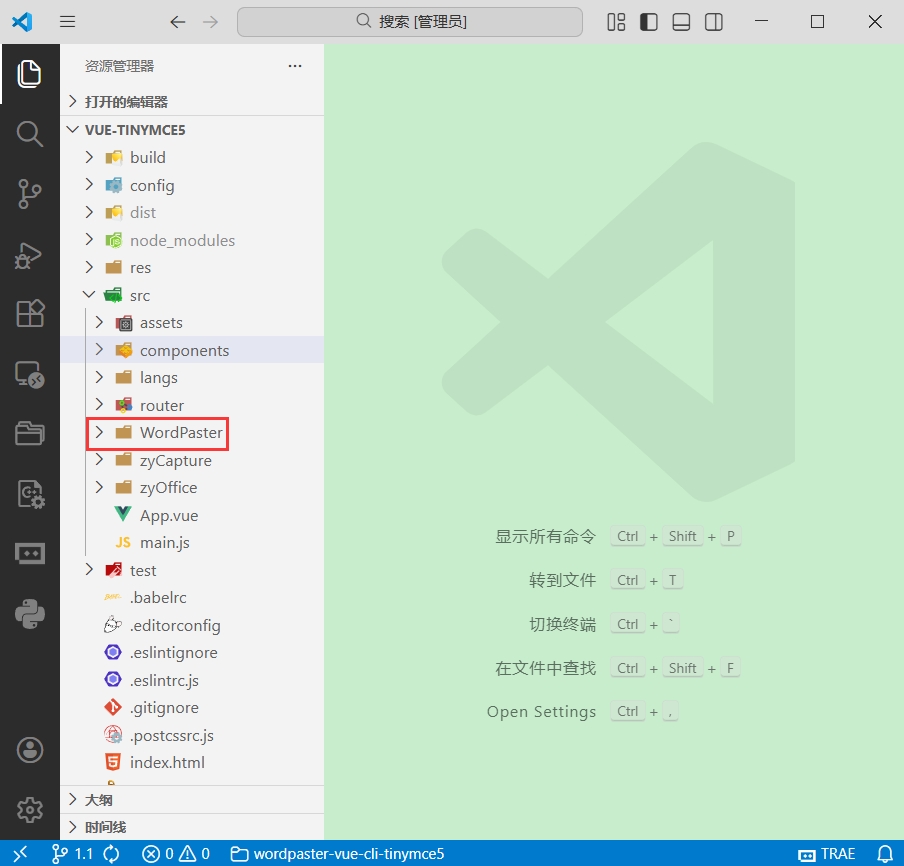Toggle the secondary side bar layout button

pyautogui.click(x=714, y=22)
